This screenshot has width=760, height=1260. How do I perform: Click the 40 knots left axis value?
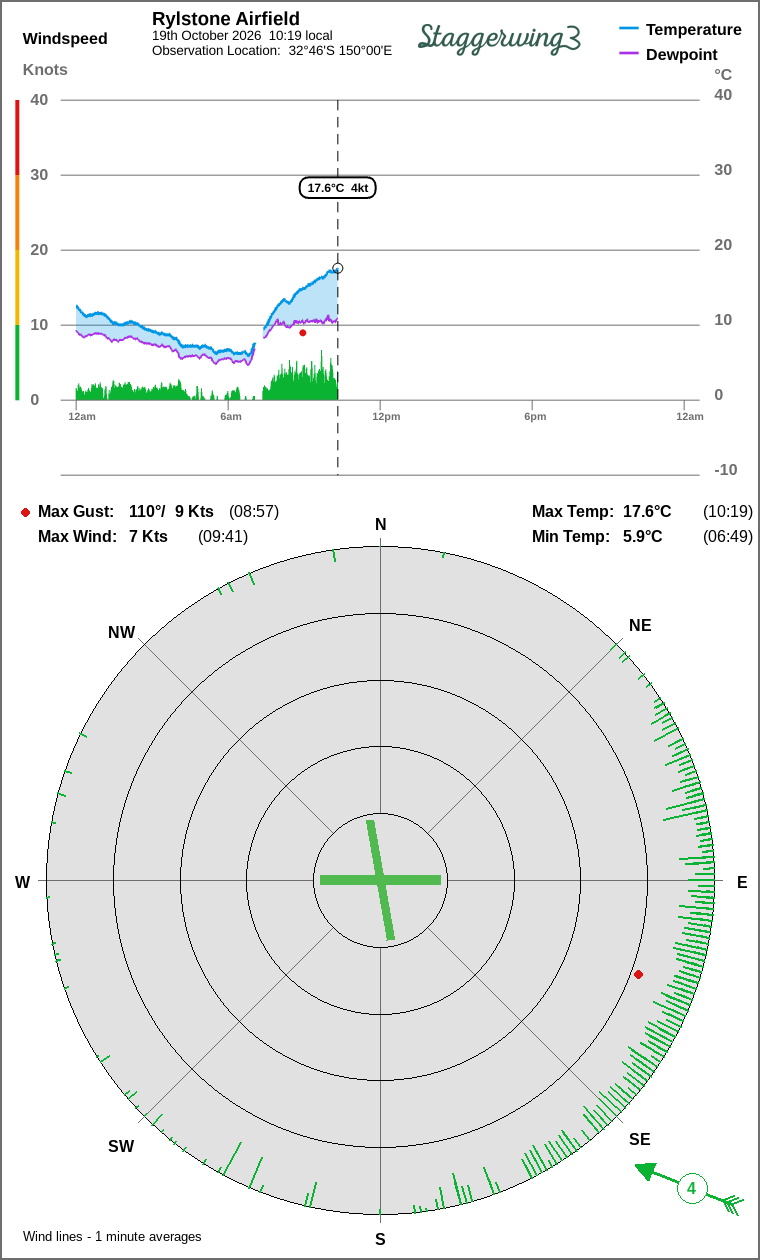coord(39,99)
